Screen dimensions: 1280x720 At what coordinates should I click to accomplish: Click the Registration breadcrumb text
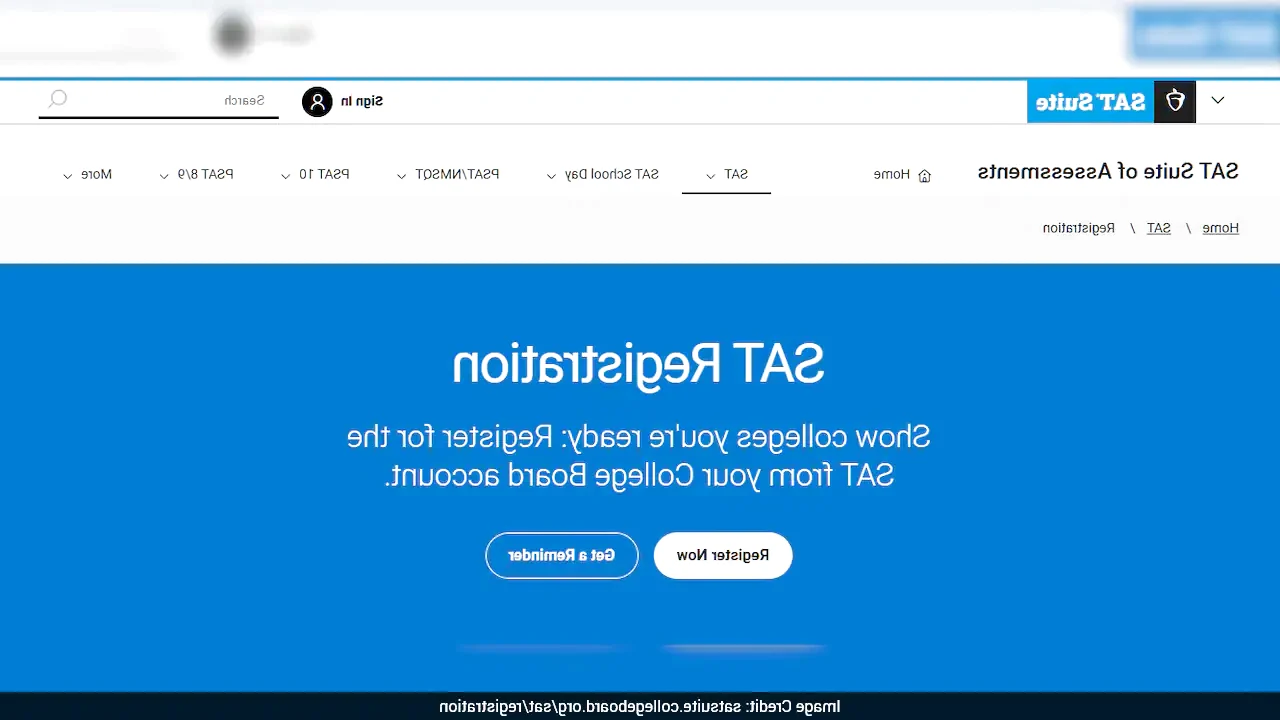[1079, 228]
